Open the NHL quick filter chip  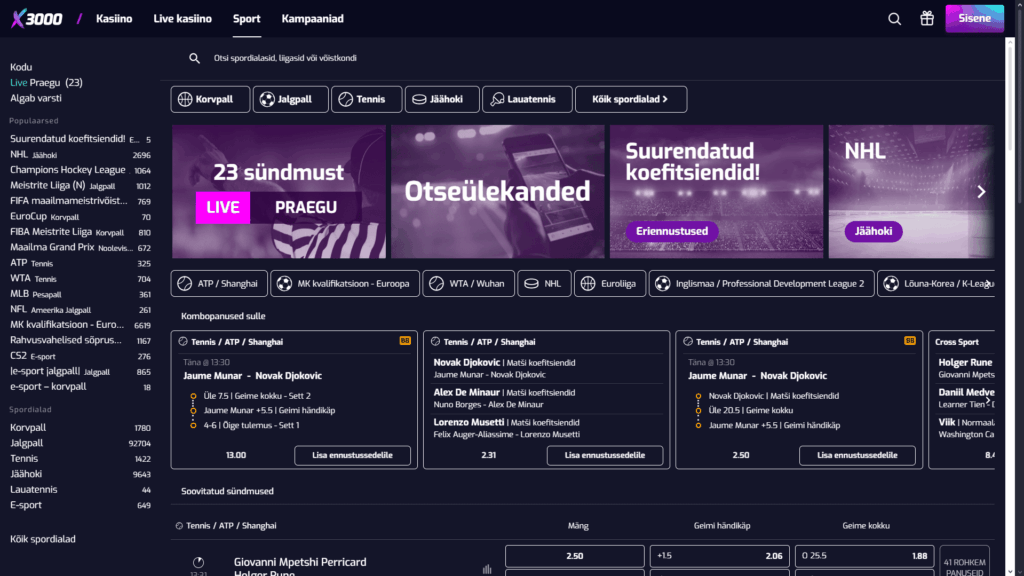click(x=544, y=283)
